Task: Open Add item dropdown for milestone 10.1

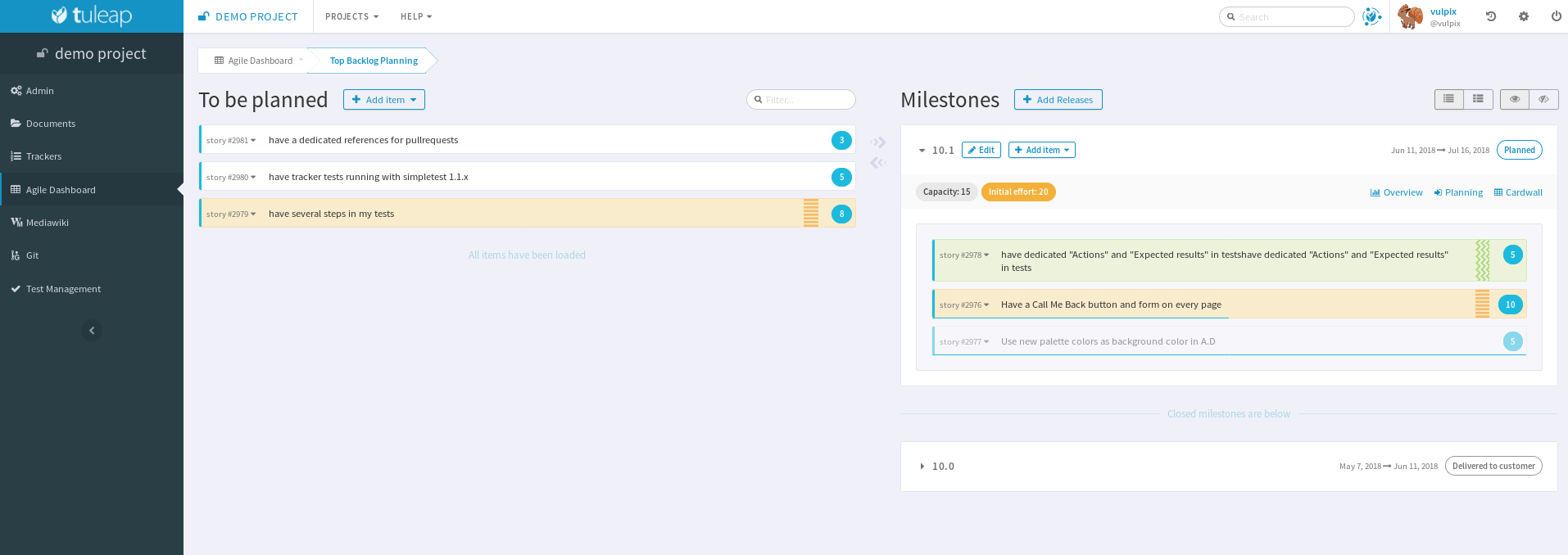Action: (1042, 150)
